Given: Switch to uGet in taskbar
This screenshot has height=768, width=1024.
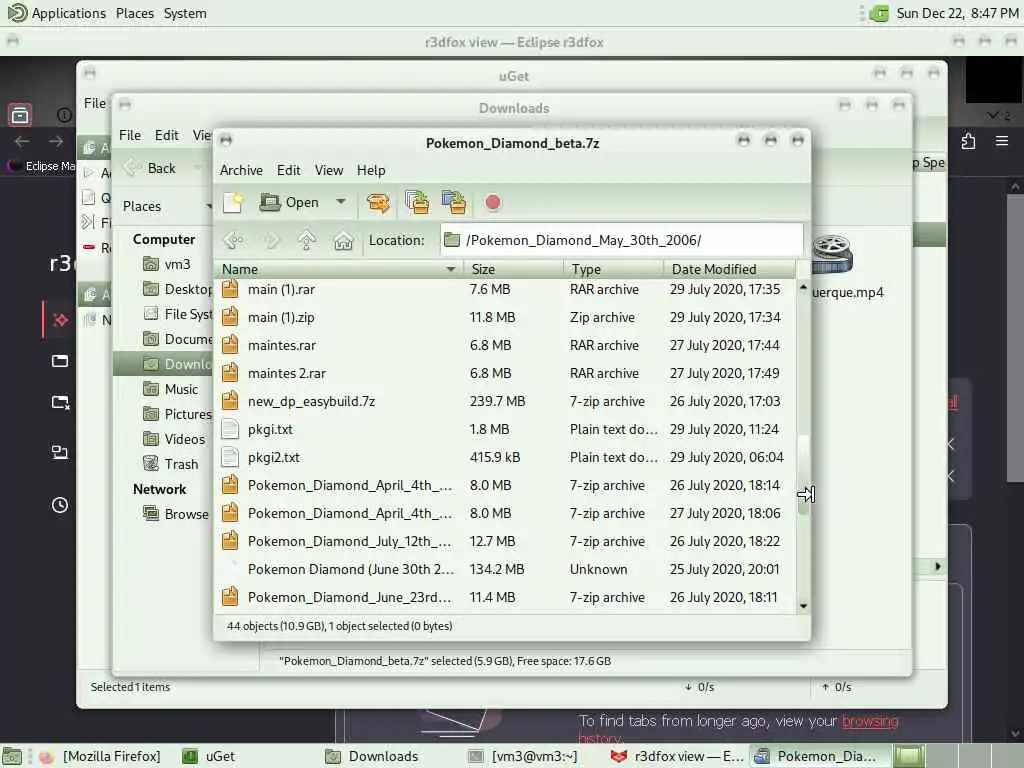Looking at the screenshot, I should (209, 756).
